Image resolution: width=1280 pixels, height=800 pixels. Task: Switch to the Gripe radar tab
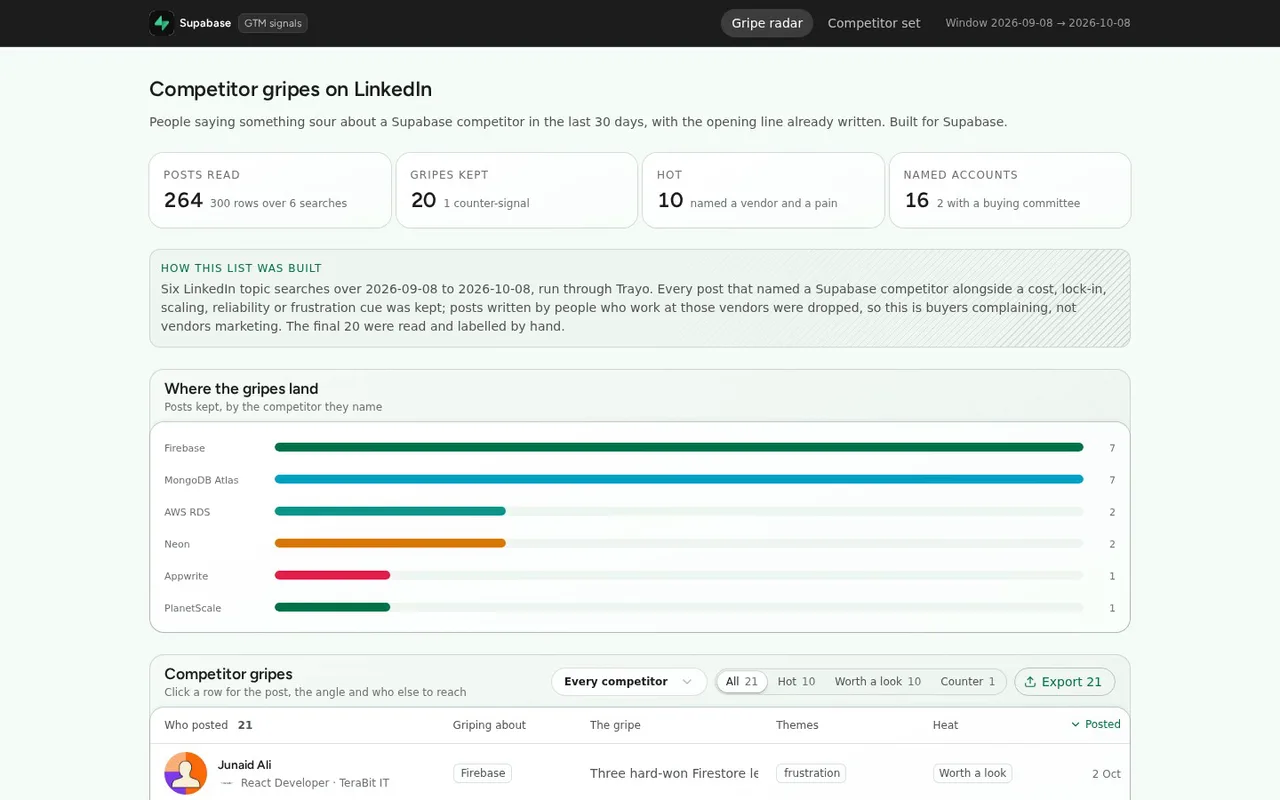767,23
